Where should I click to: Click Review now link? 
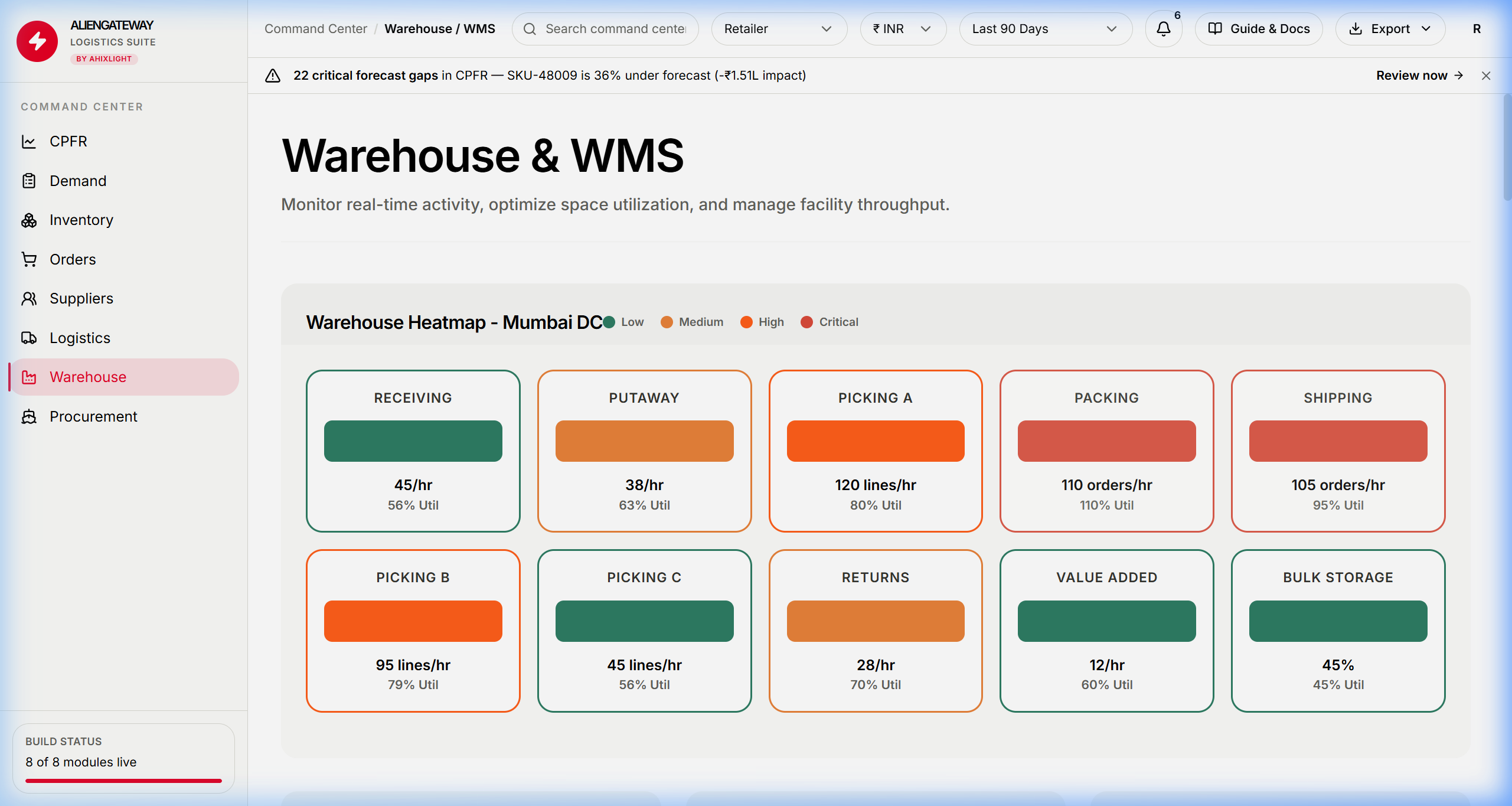pos(1419,76)
